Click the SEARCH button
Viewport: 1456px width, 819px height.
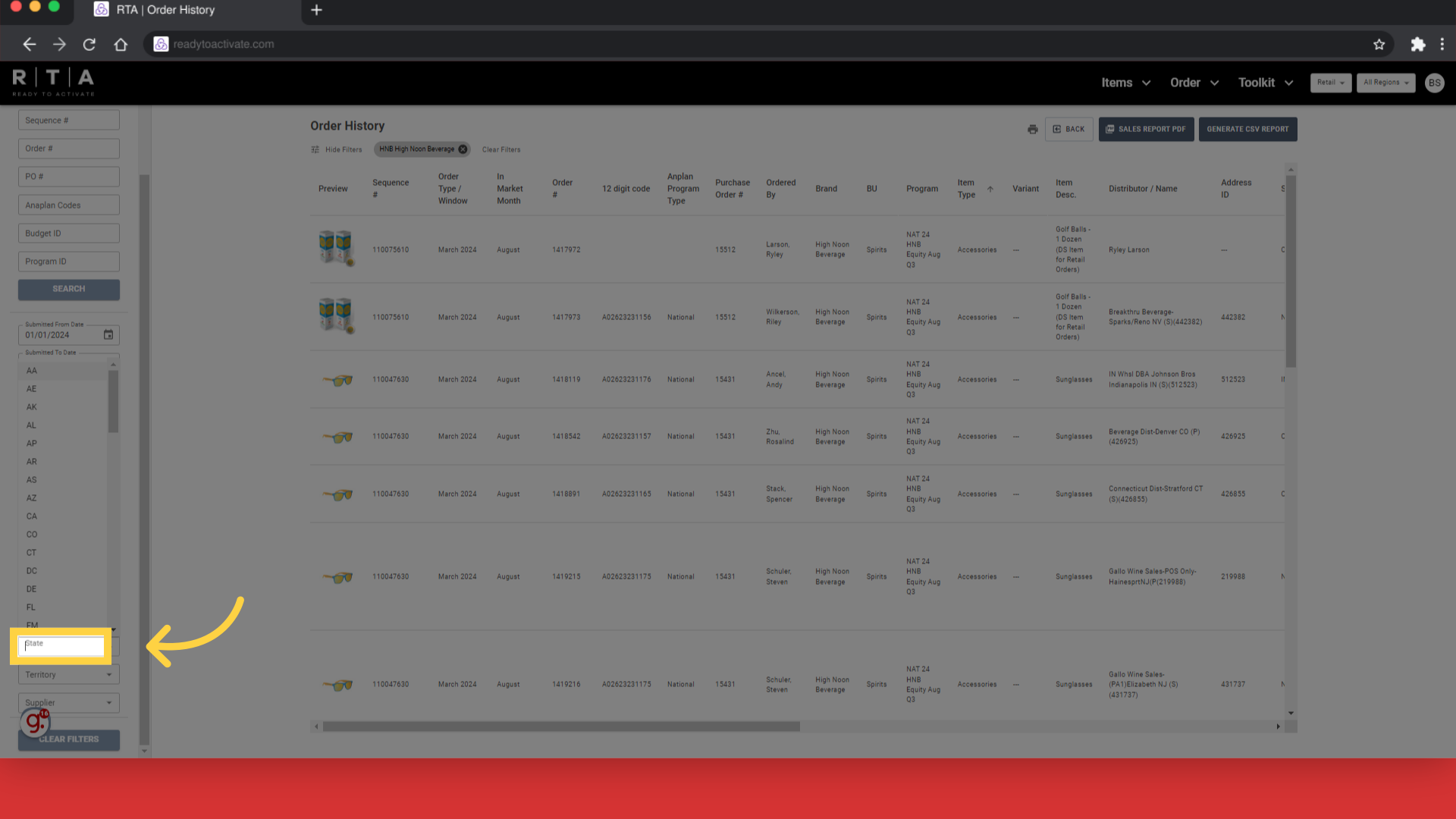(68, 289)
